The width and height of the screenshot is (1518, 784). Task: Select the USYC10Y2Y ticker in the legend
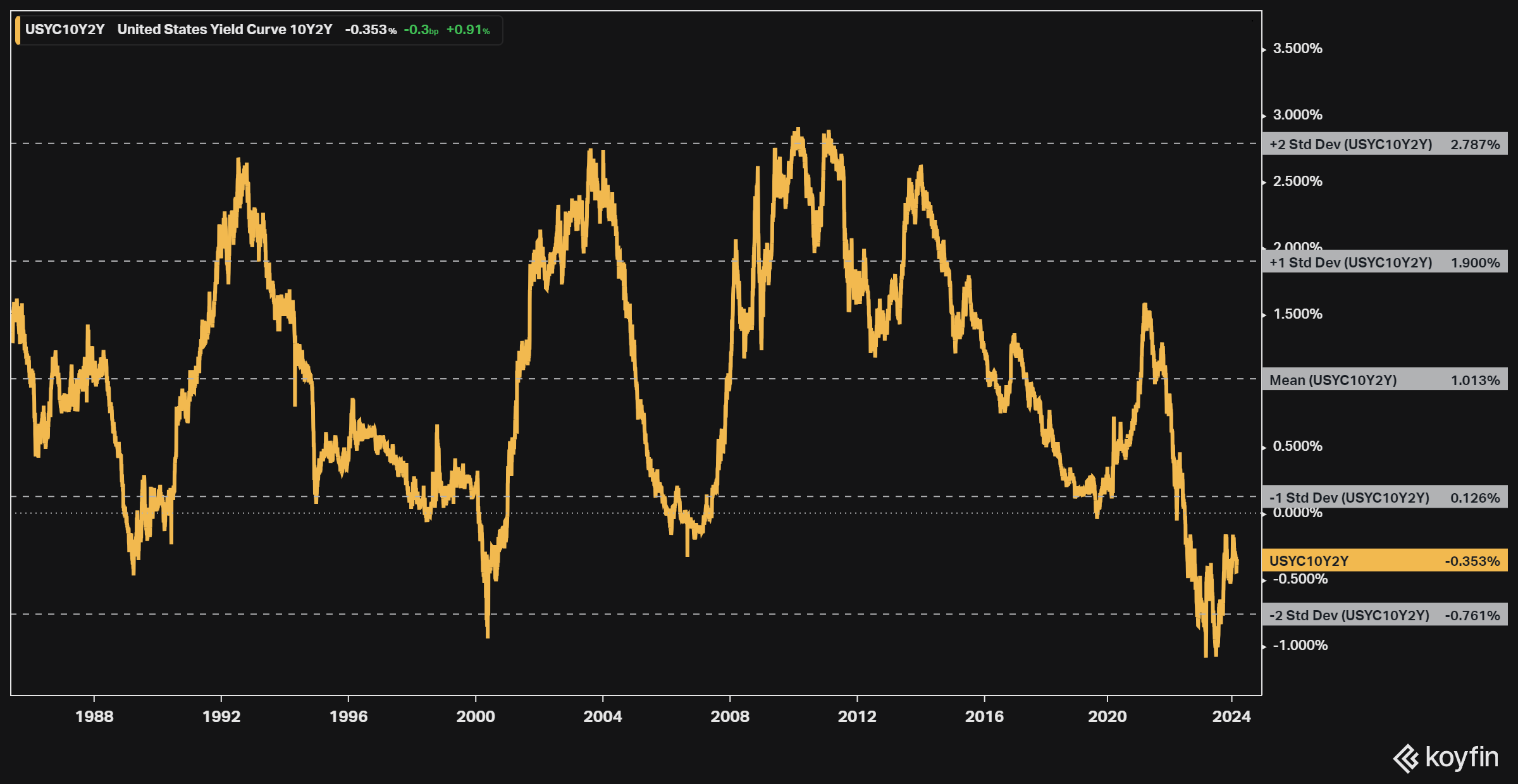pyautogui.click(x=65, y=30)
